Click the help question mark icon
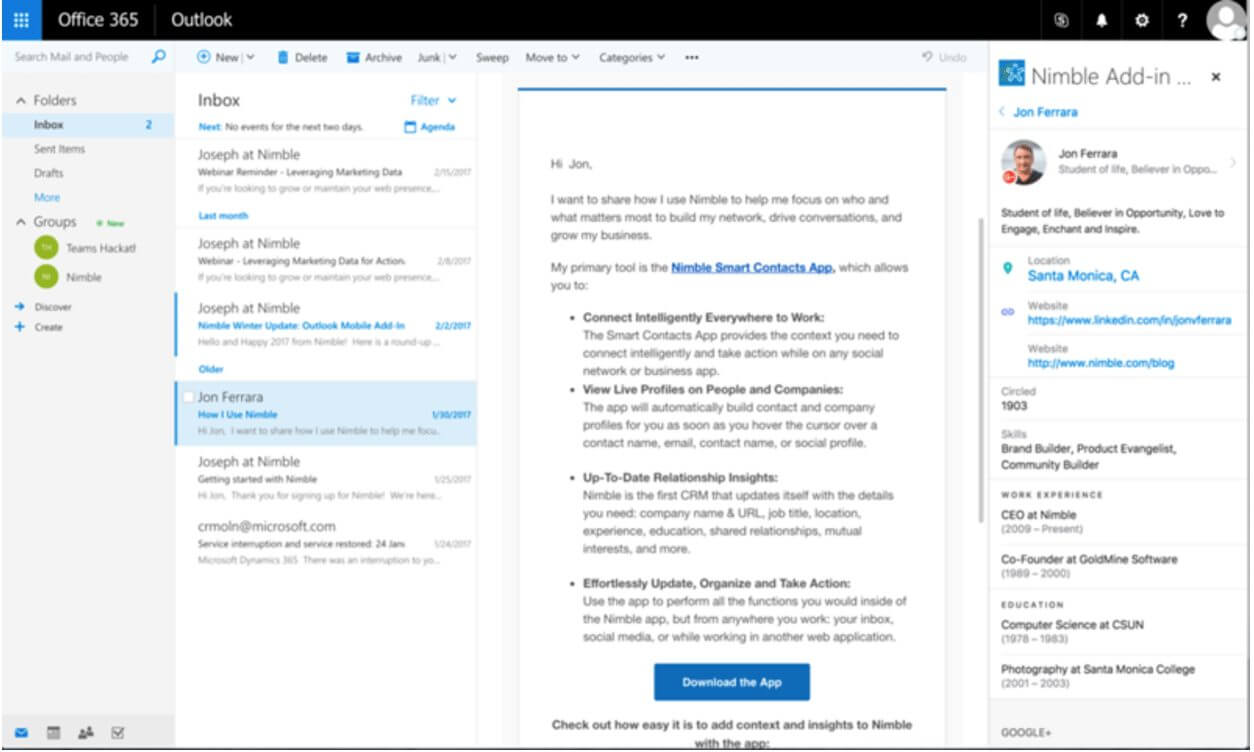The height and width of the screenshot is (752, 1254). [x=1182, y=20]
